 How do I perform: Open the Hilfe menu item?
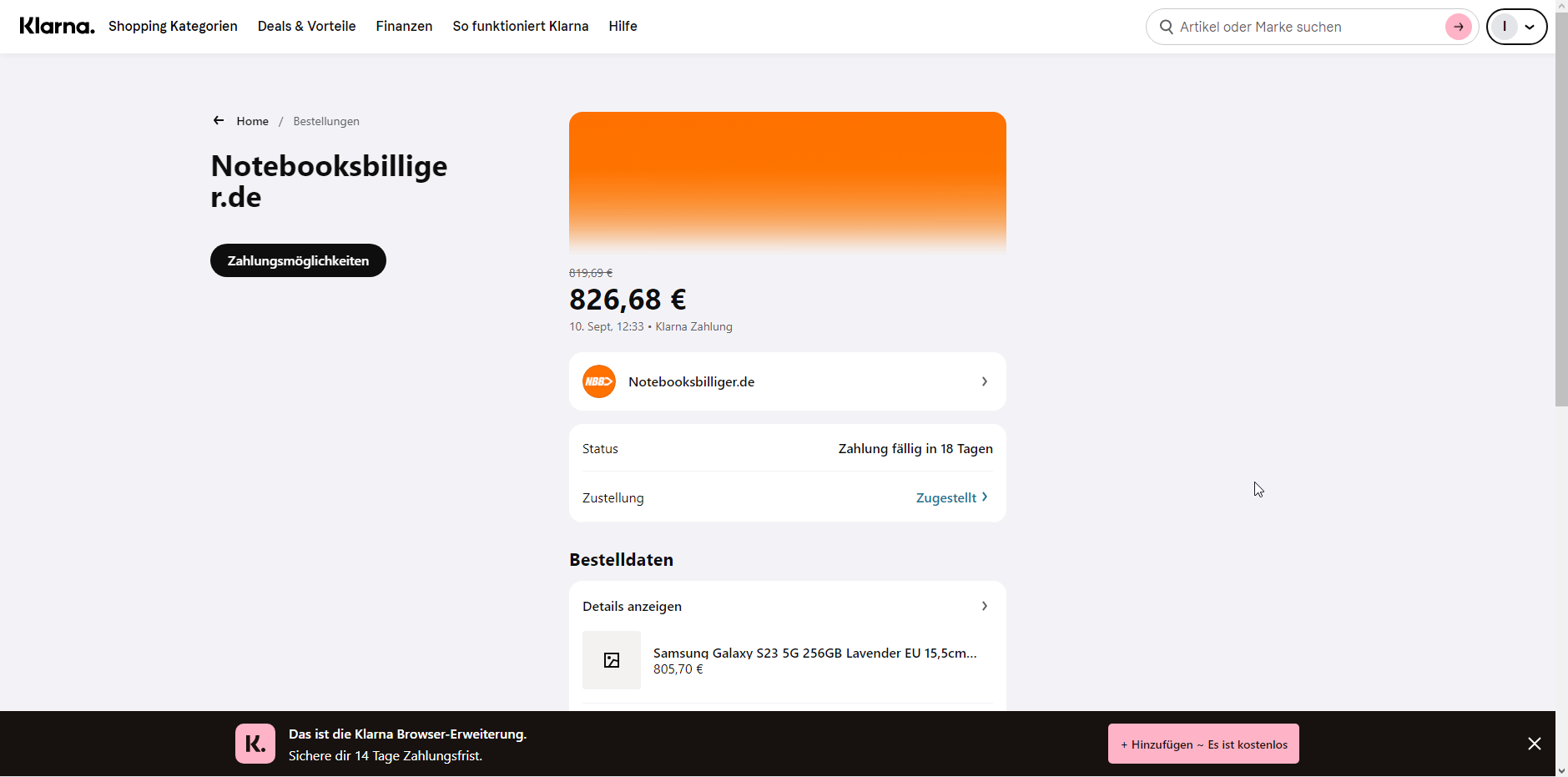623,26
